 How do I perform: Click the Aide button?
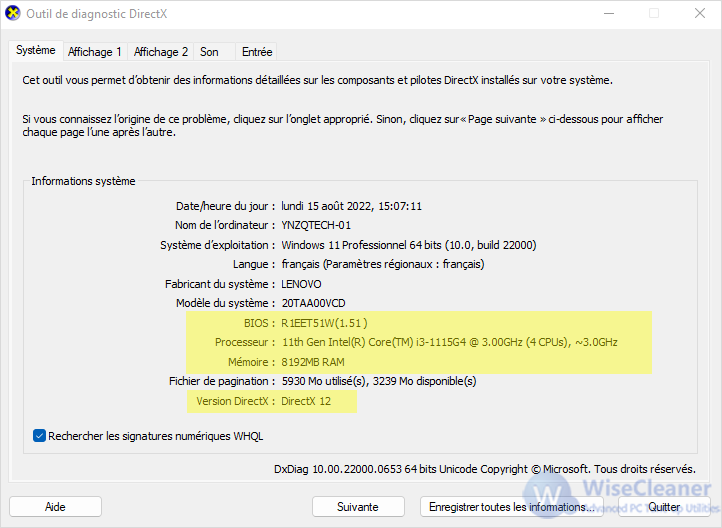(x=55, y=507)
